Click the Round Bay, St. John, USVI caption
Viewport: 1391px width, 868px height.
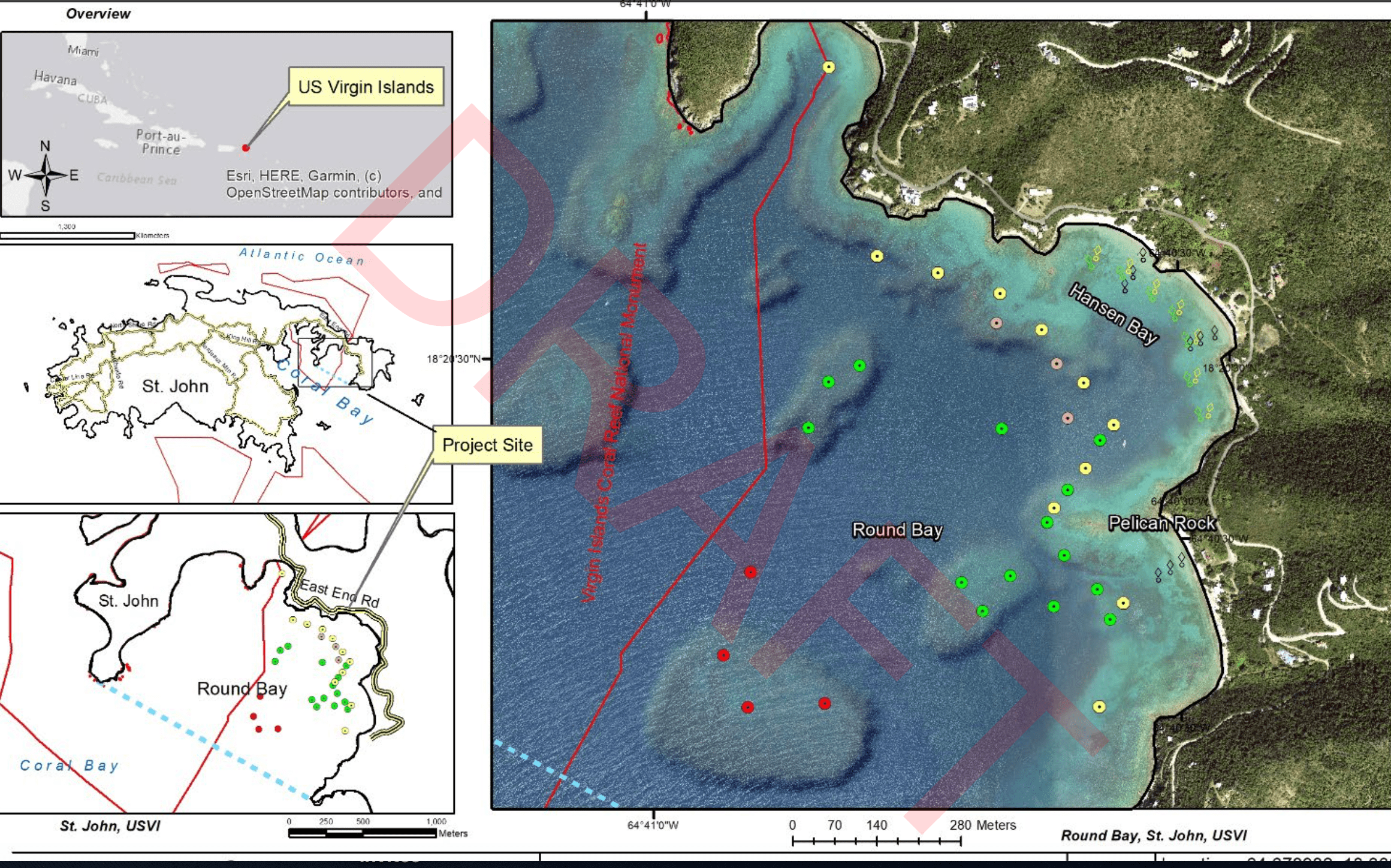click(1154, 836)
